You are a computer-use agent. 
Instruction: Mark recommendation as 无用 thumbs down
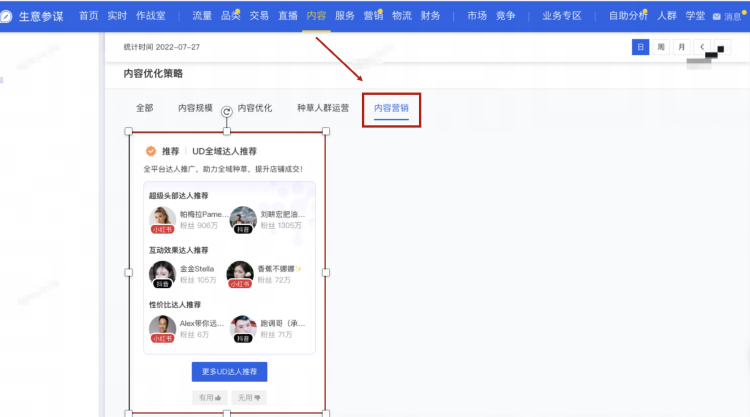coord(249,397)
